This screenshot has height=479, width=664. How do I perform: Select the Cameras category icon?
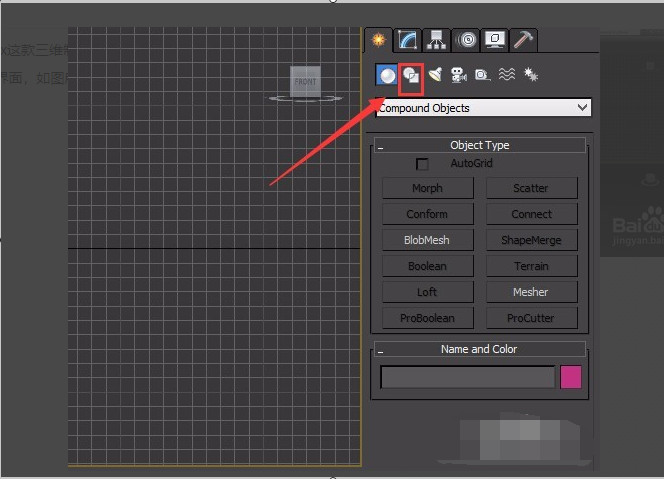pyautogui.click(x=459, y=75)
